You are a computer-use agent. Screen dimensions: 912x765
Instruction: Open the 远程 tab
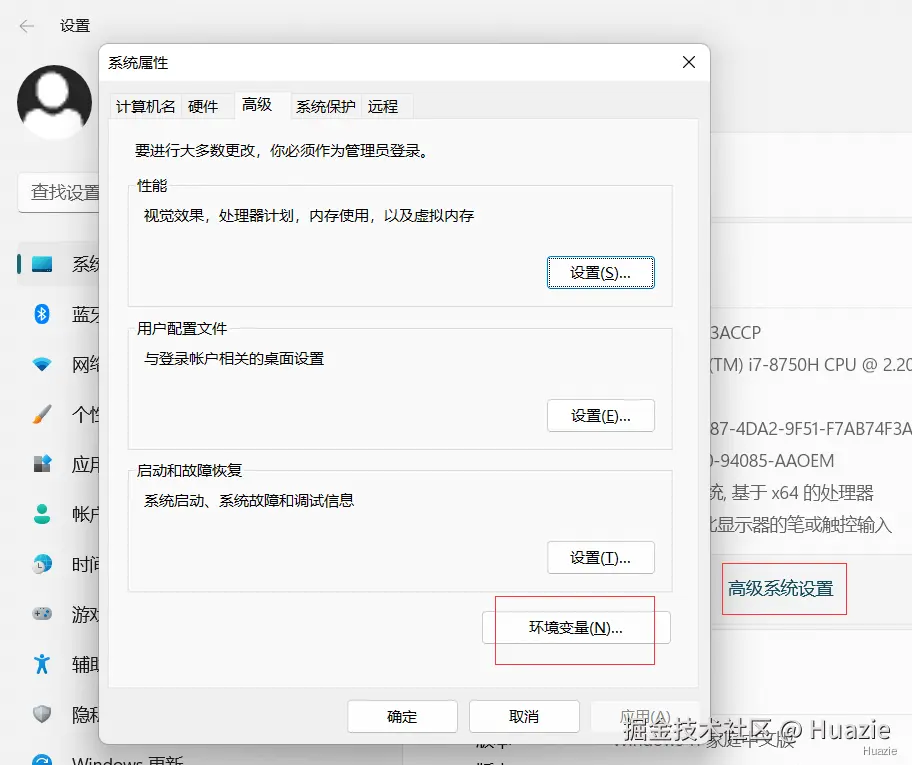click(x=383, y=106)
